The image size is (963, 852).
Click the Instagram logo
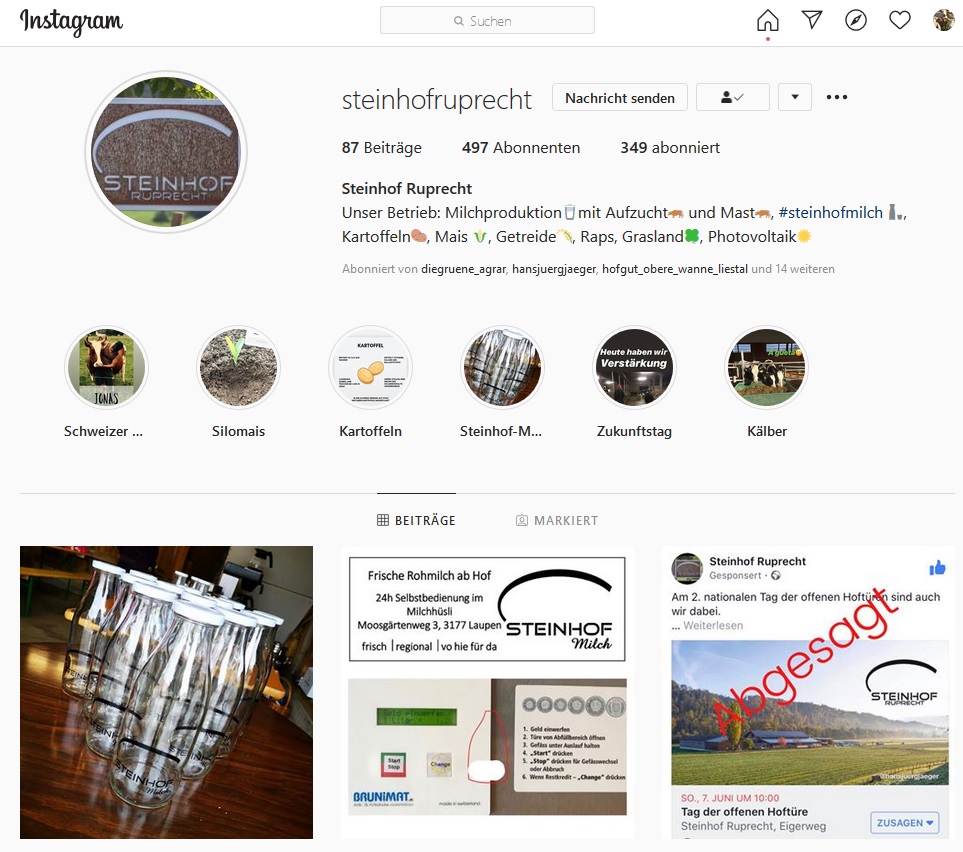[71, 22]
